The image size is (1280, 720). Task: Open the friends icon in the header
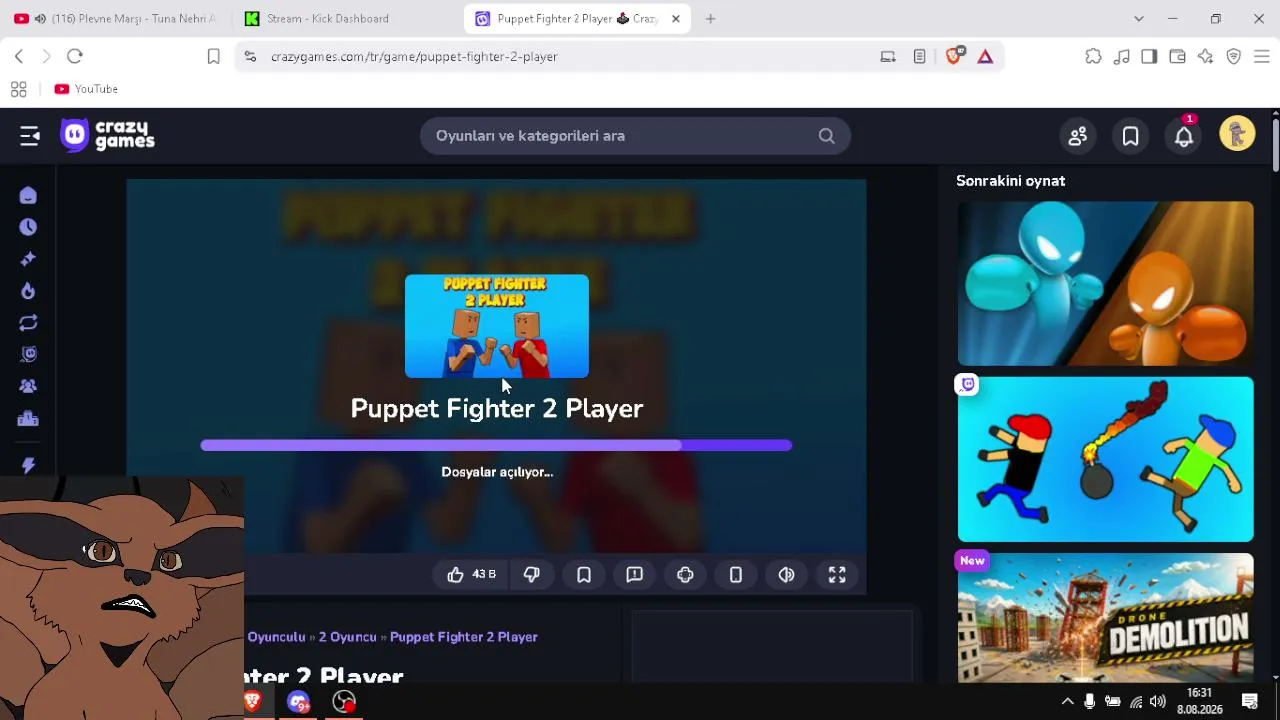1077,136
